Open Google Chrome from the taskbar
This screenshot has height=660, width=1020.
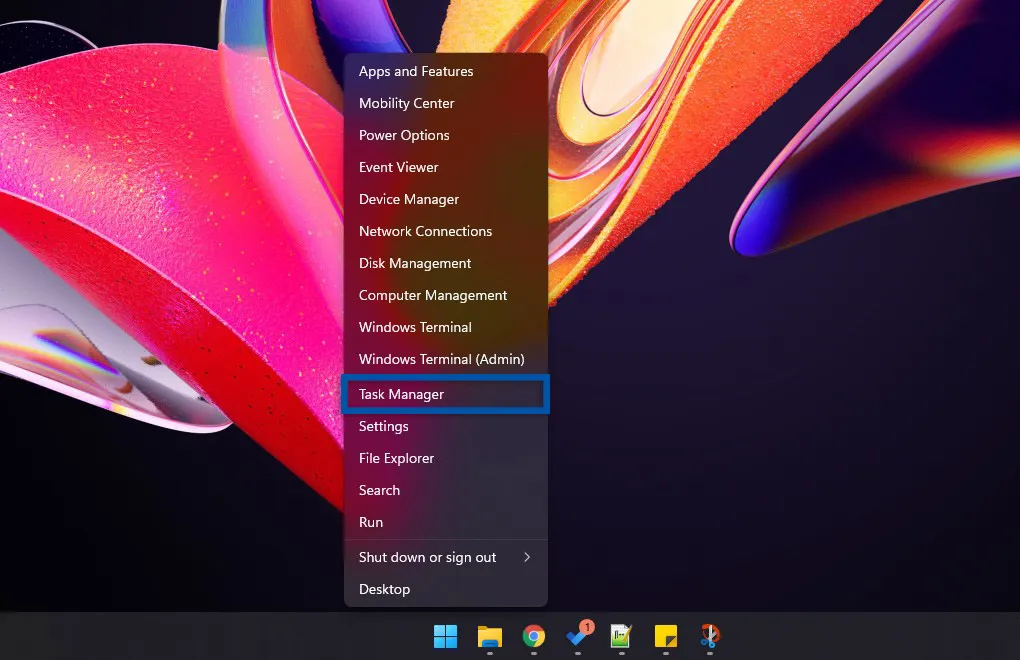[x=533, y=637]
